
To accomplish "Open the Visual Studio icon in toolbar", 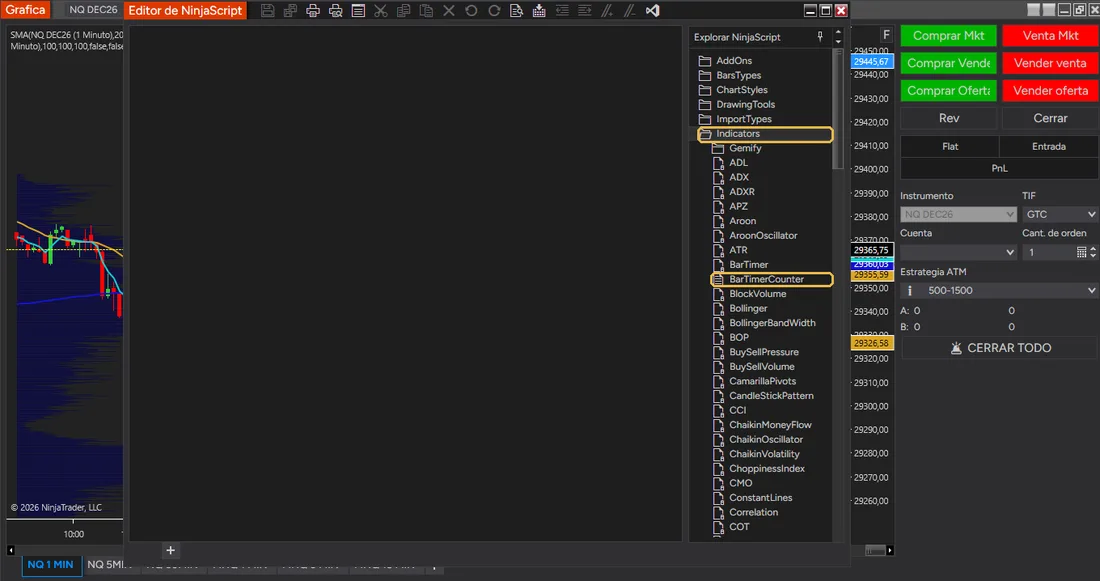I will [652, 11].
